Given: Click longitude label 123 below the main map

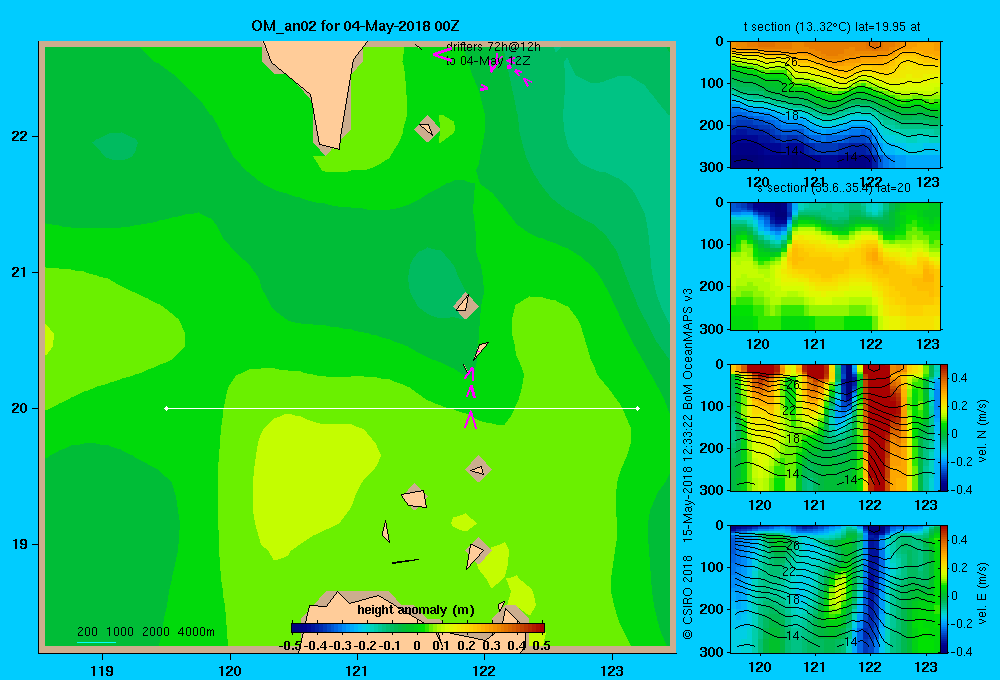Looking at the screenshot, I should tap(612, 670).
